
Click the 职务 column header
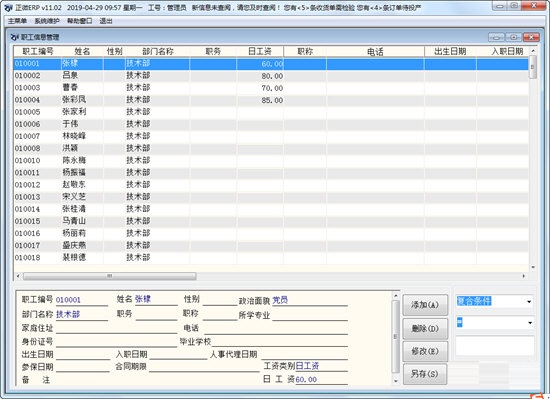click(x=213, y=52)
